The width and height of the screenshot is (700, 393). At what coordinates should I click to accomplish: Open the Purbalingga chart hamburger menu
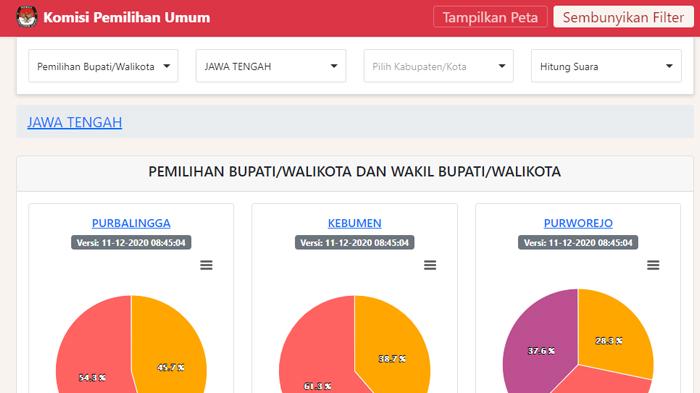pyautogui.click(x=206, y=265)
